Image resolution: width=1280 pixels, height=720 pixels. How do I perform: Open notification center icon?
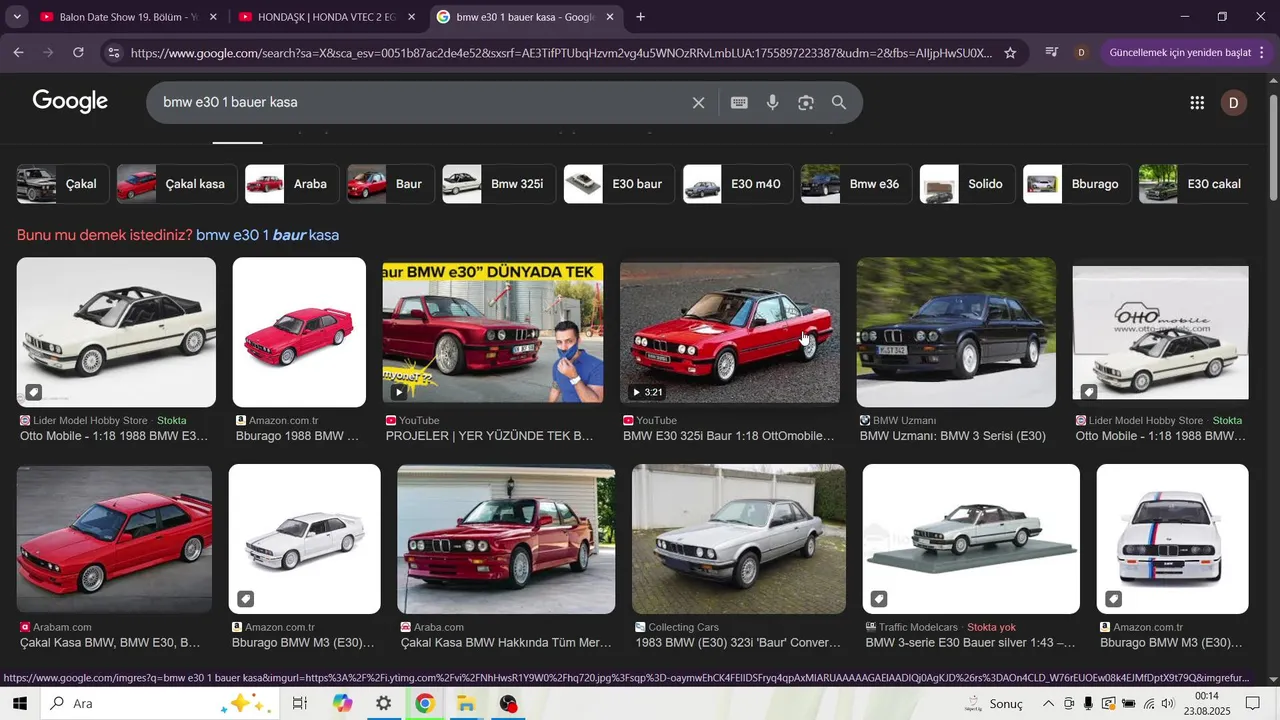click(x=1253, y=703)
